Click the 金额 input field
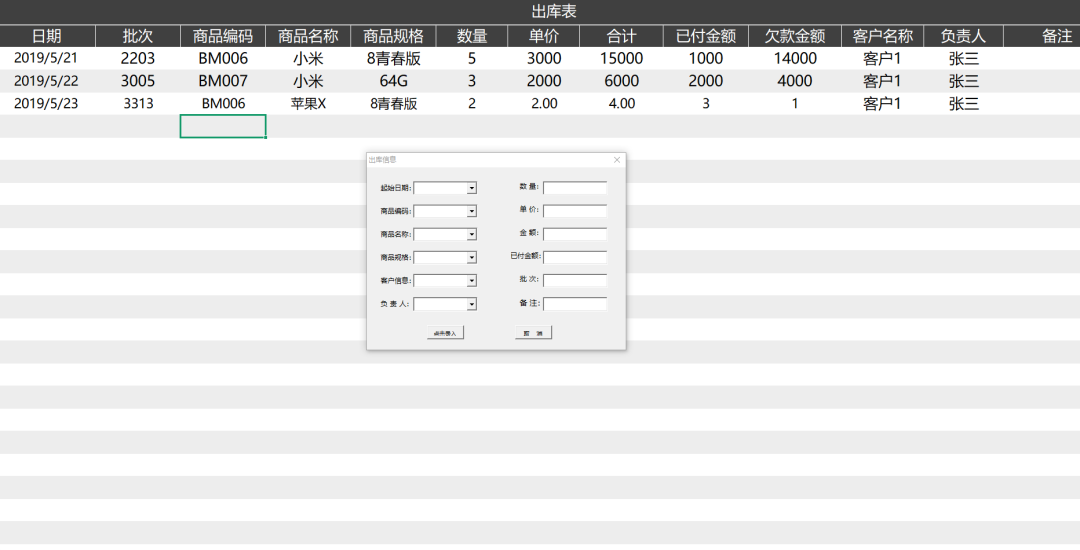Viewport: 1080px width, 550px height. point(575,233)
